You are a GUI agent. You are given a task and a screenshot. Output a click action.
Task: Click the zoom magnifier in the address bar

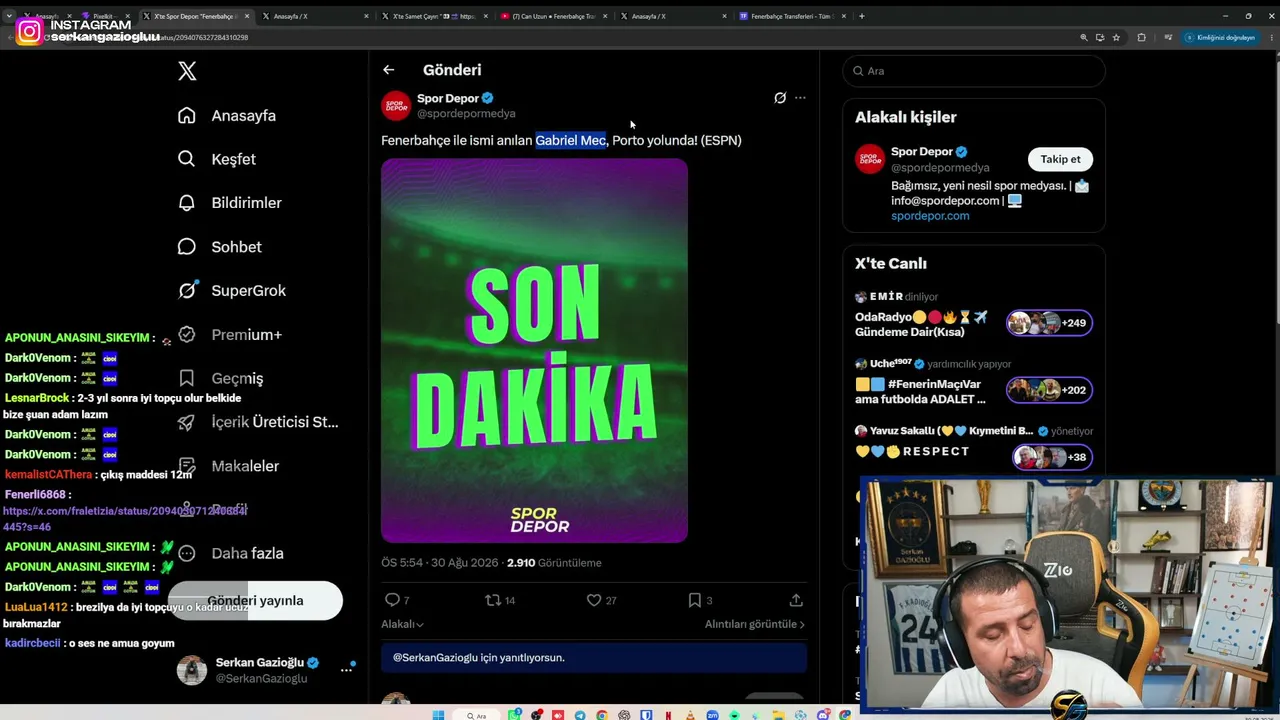(1083, 37)
